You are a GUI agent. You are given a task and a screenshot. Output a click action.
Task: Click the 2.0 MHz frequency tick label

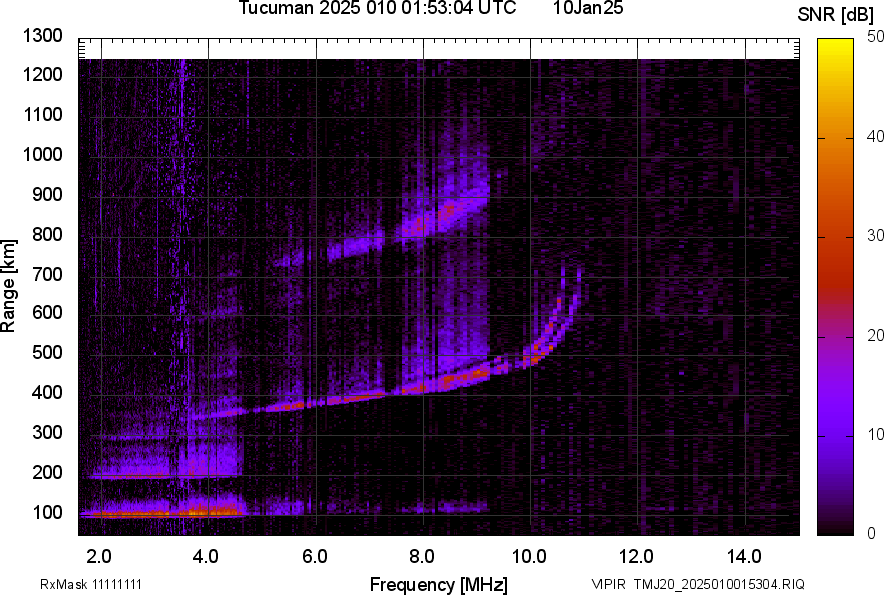pos(99,555)
